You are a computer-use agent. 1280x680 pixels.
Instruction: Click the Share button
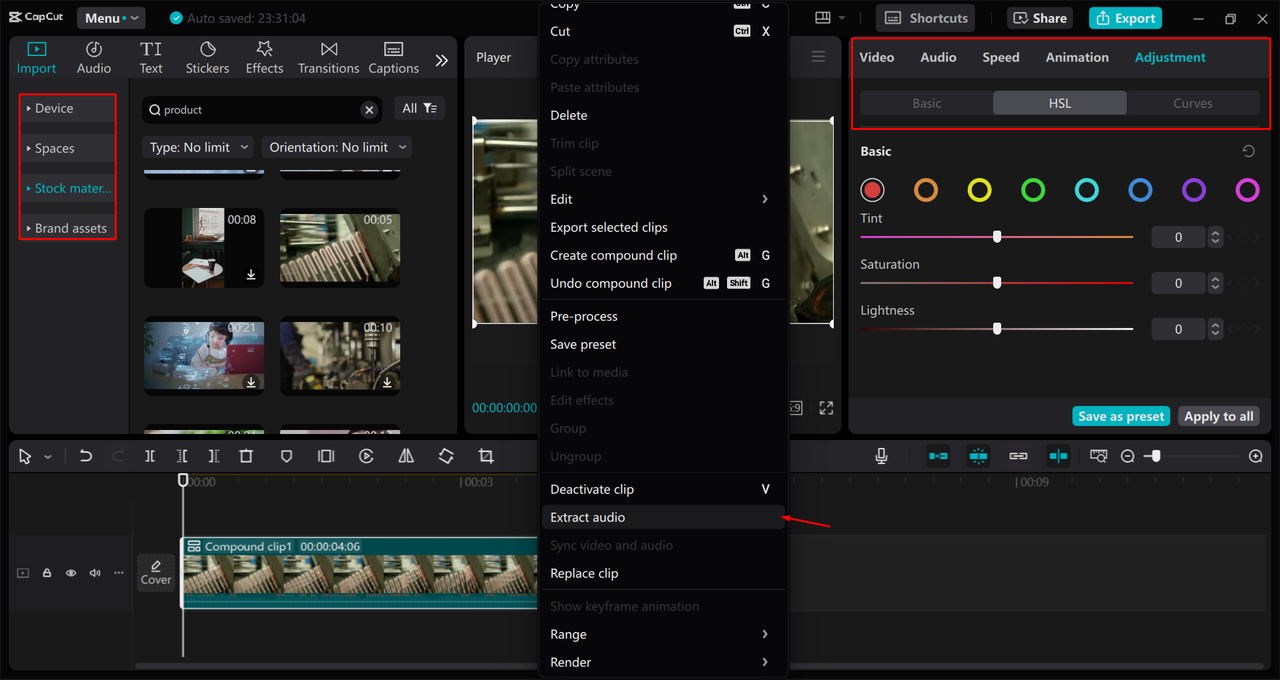tap(1042, 18)
